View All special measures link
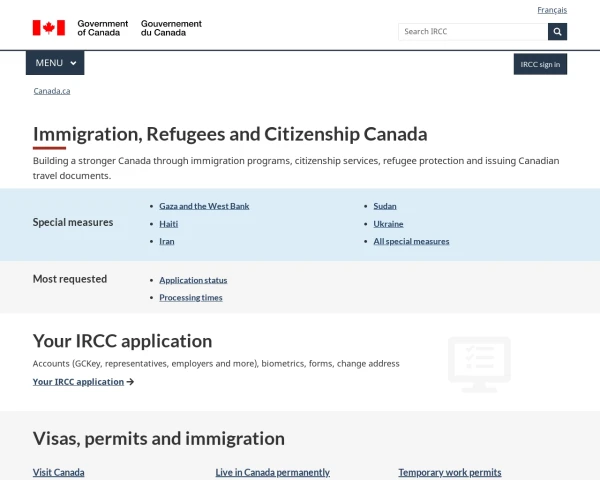The image size is (600, 480). click(x=411, y=242)
